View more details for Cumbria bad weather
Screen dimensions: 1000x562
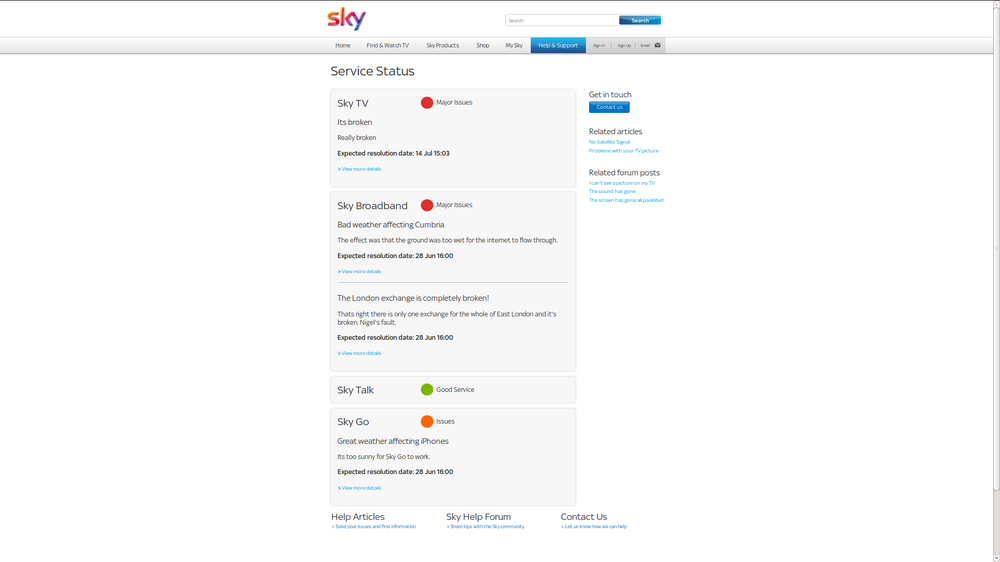pos(360,272)
